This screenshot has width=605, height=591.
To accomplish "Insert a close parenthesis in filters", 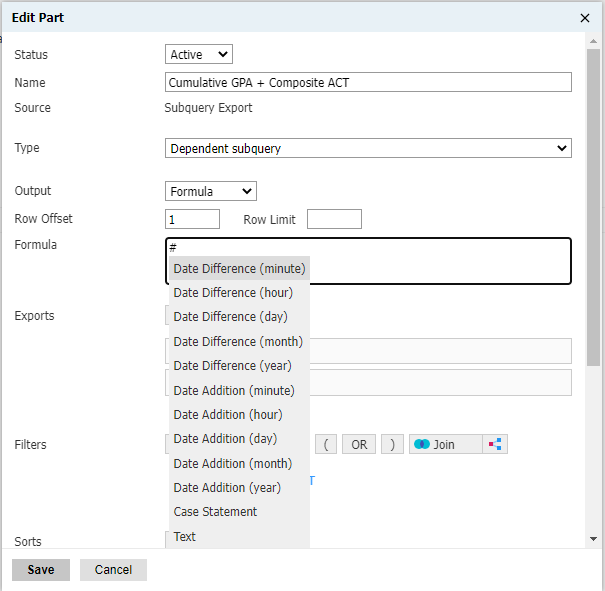I will pos(392,445).
